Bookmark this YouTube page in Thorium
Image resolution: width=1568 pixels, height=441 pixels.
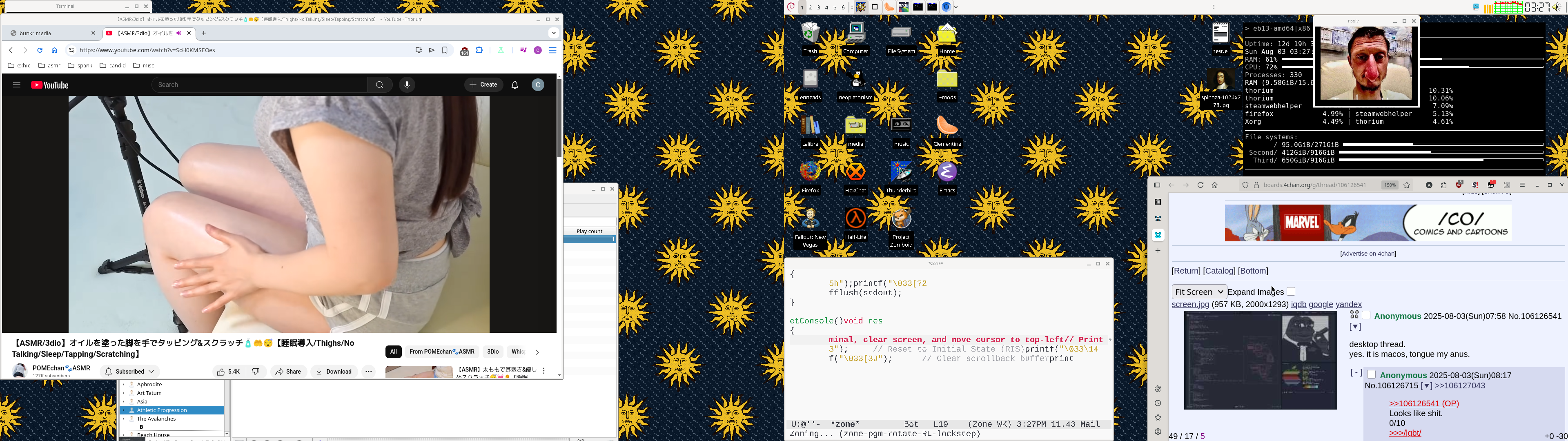[445, 51]
